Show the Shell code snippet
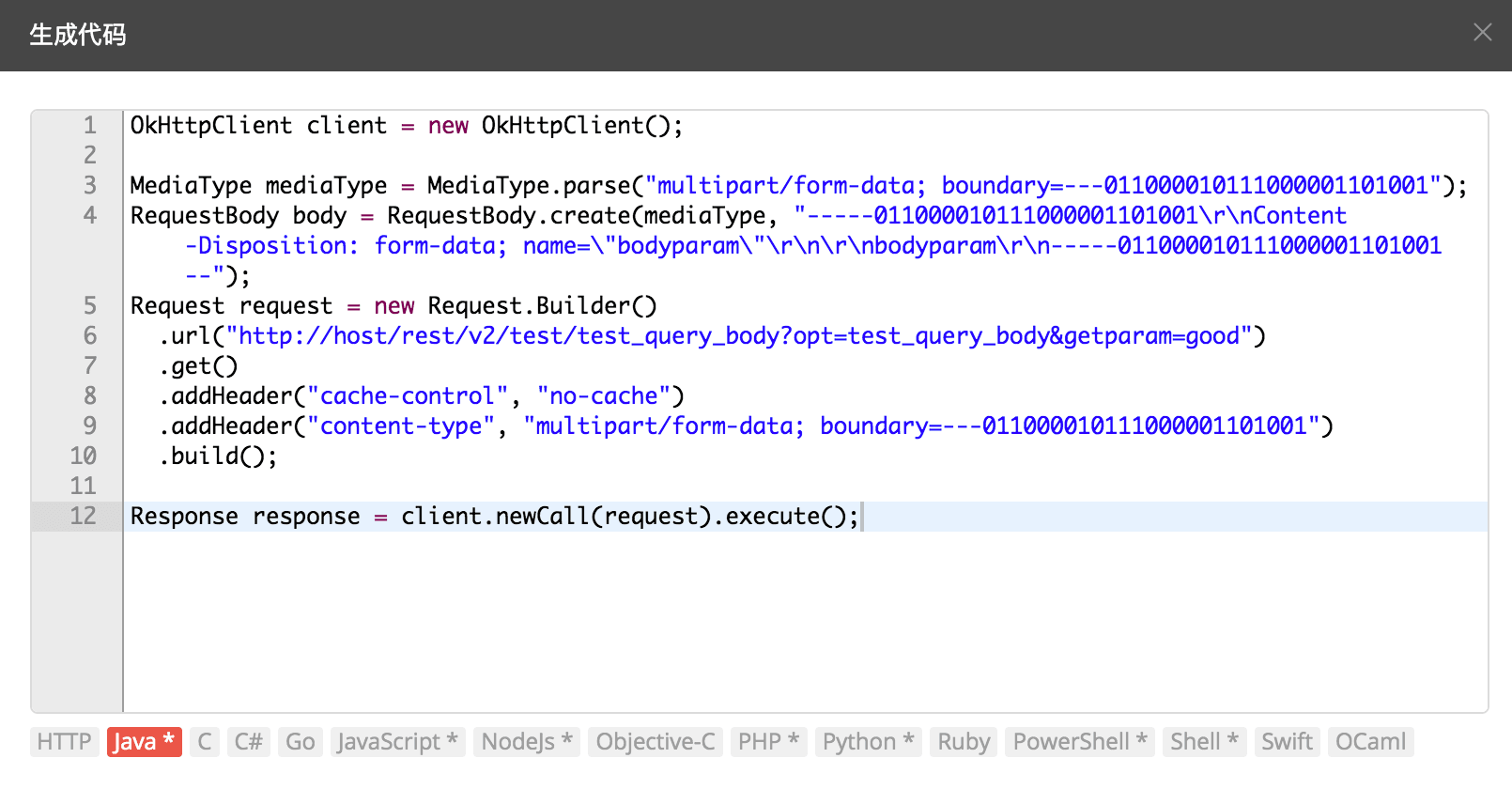 coord(1204,742)
